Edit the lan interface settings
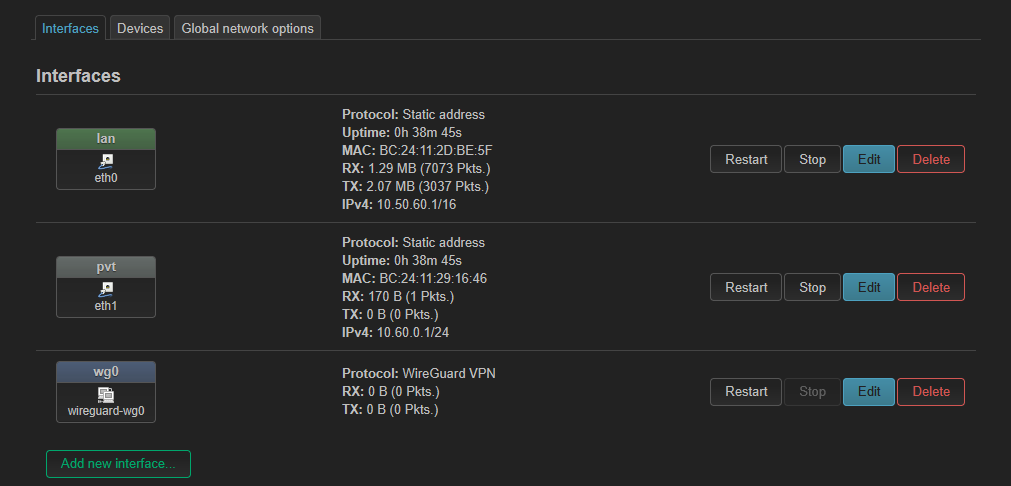Viewport: 1011px width, 486px height. point(869,159)
